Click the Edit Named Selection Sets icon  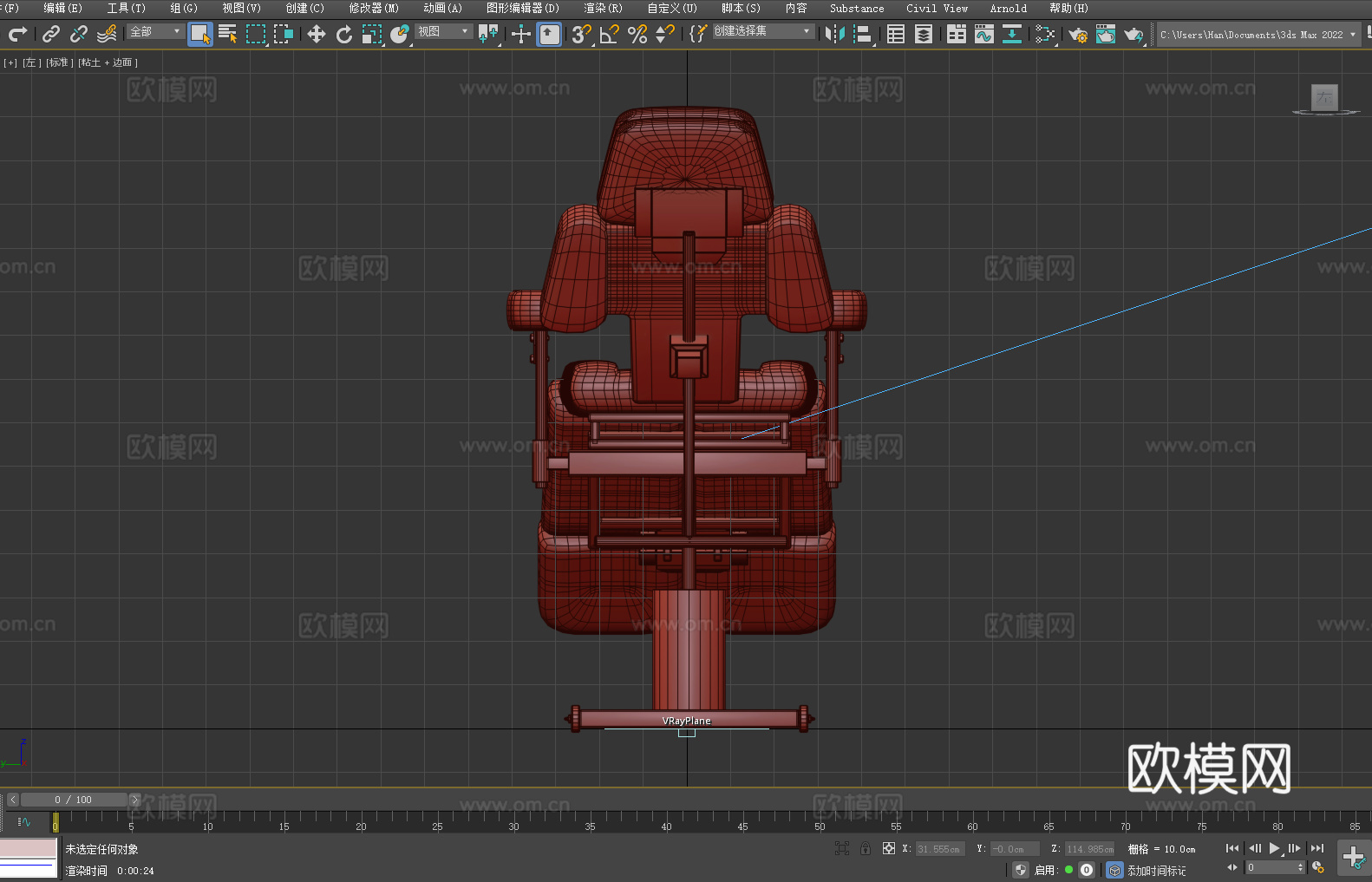698,34
